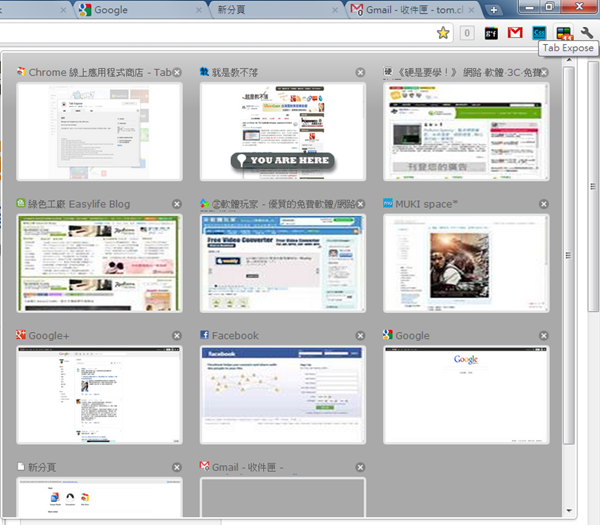This screenshot has width=600, height=525.
Task: Close the 新分頁 browser tab
Action: pos(335,10)
